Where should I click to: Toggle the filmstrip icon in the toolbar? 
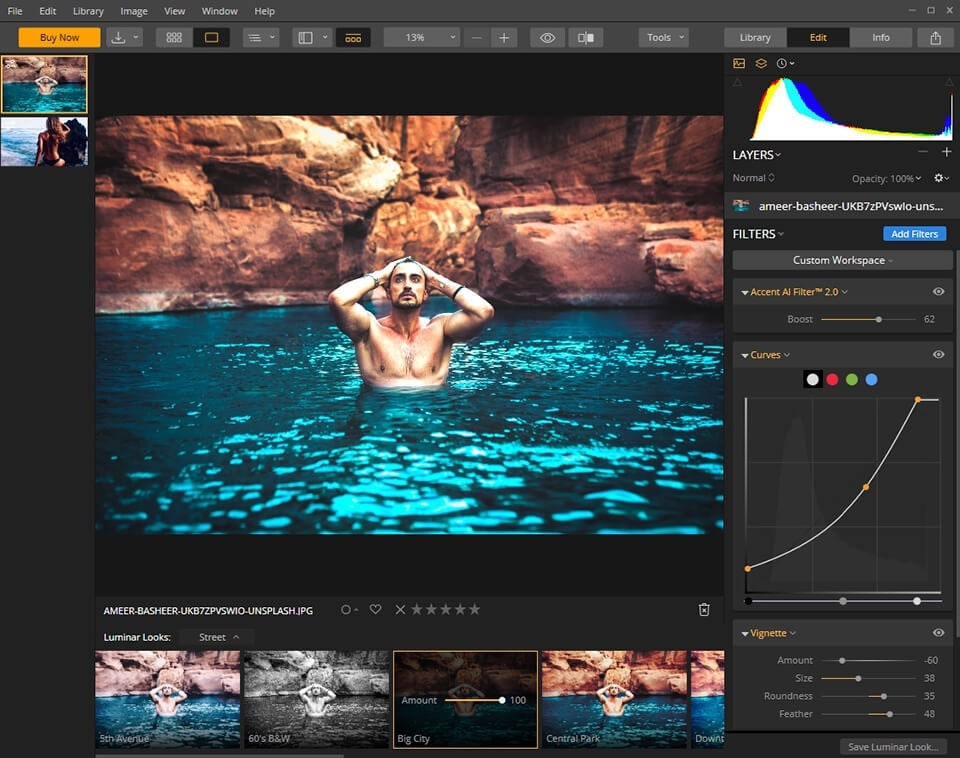pyautogui.click(x=353, y=37)
